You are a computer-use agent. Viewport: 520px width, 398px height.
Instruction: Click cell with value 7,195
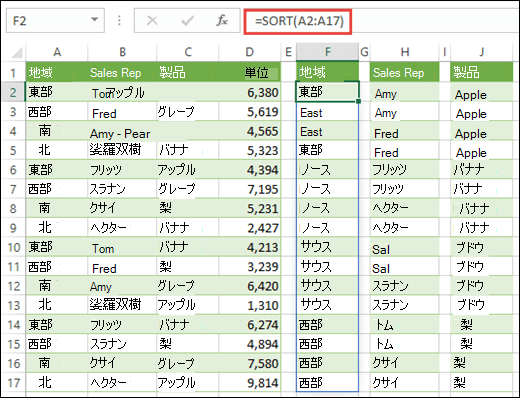point(249,189)
